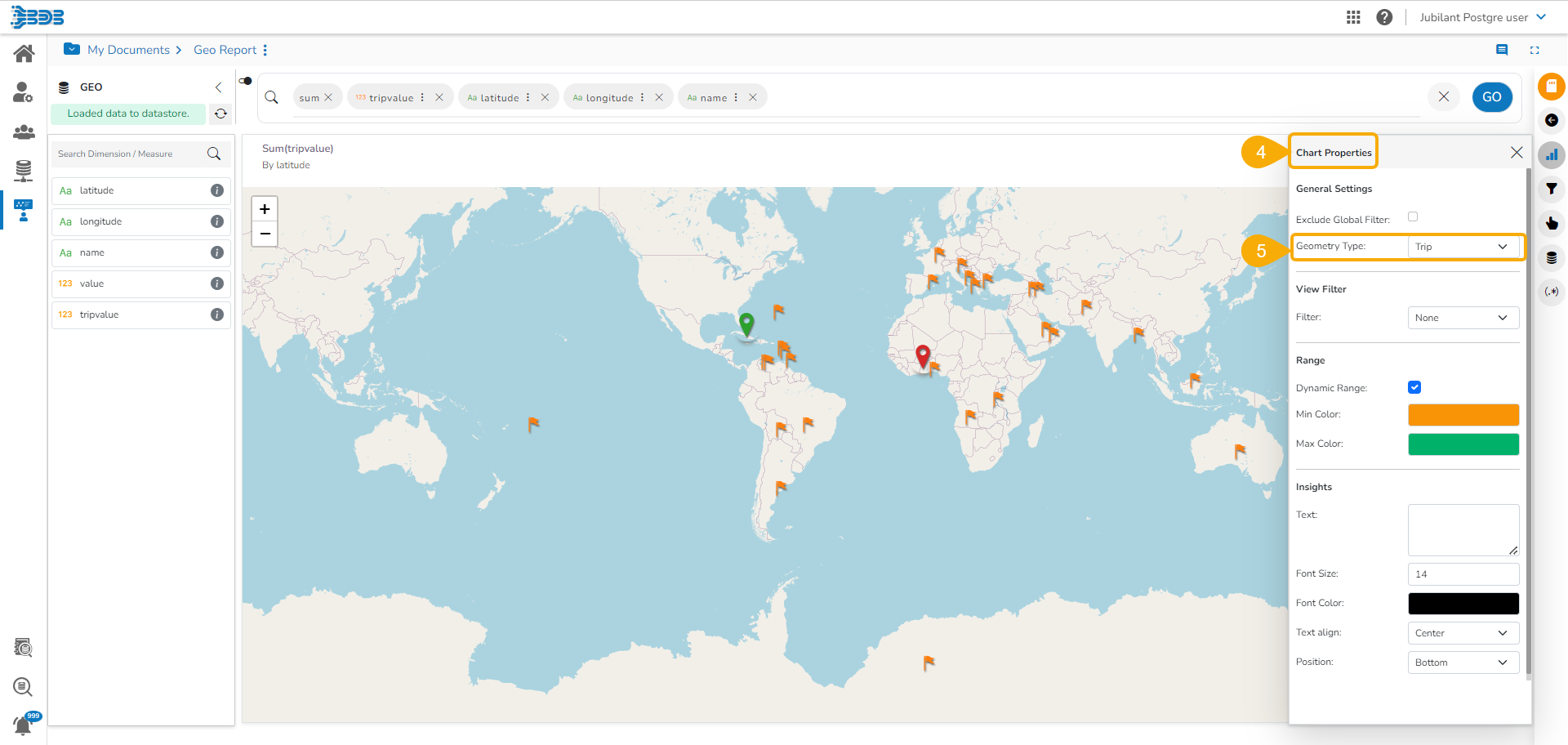Open the notifications bell icon
This screenshot has height=745, width=1568.
pos(24,724)
